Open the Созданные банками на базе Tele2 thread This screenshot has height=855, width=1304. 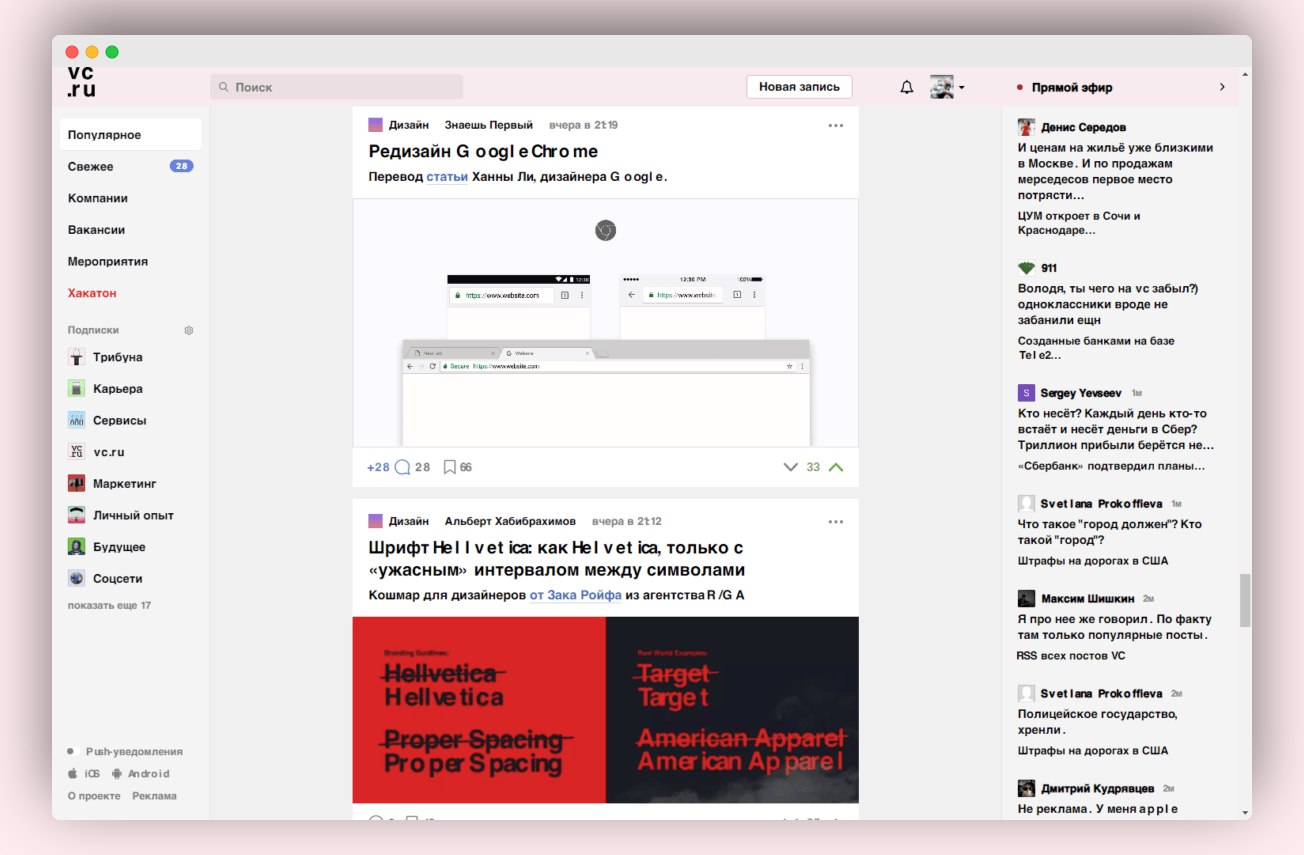pyautogui.click(x=1096, y=348)
